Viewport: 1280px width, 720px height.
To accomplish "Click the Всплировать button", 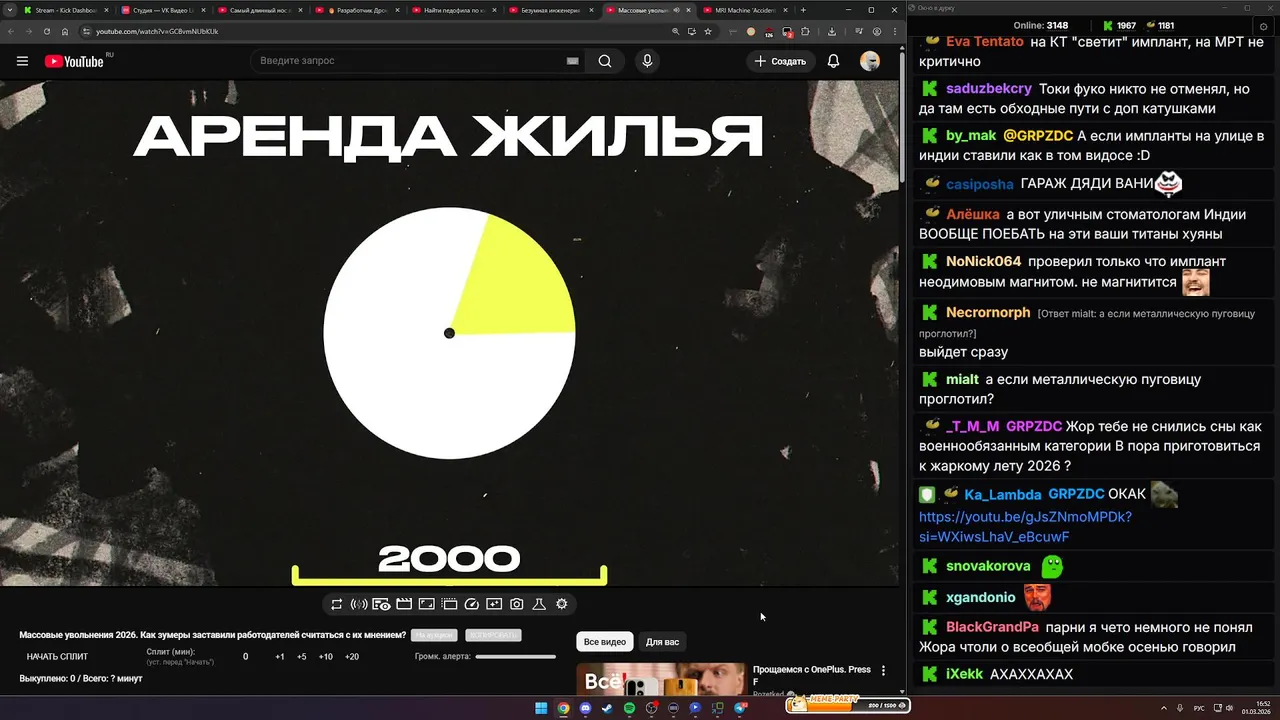I will click(493, 635).
